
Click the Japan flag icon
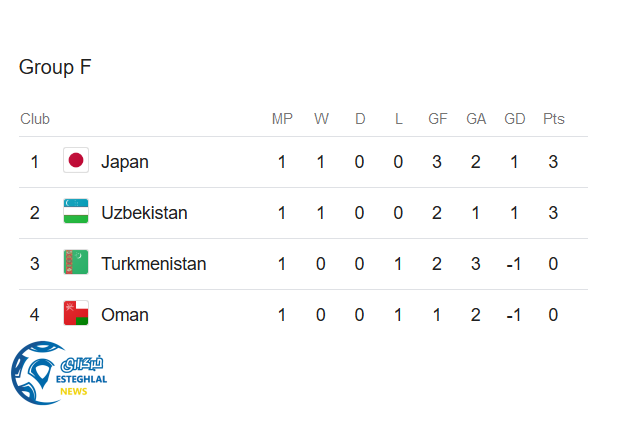[76, 161]
